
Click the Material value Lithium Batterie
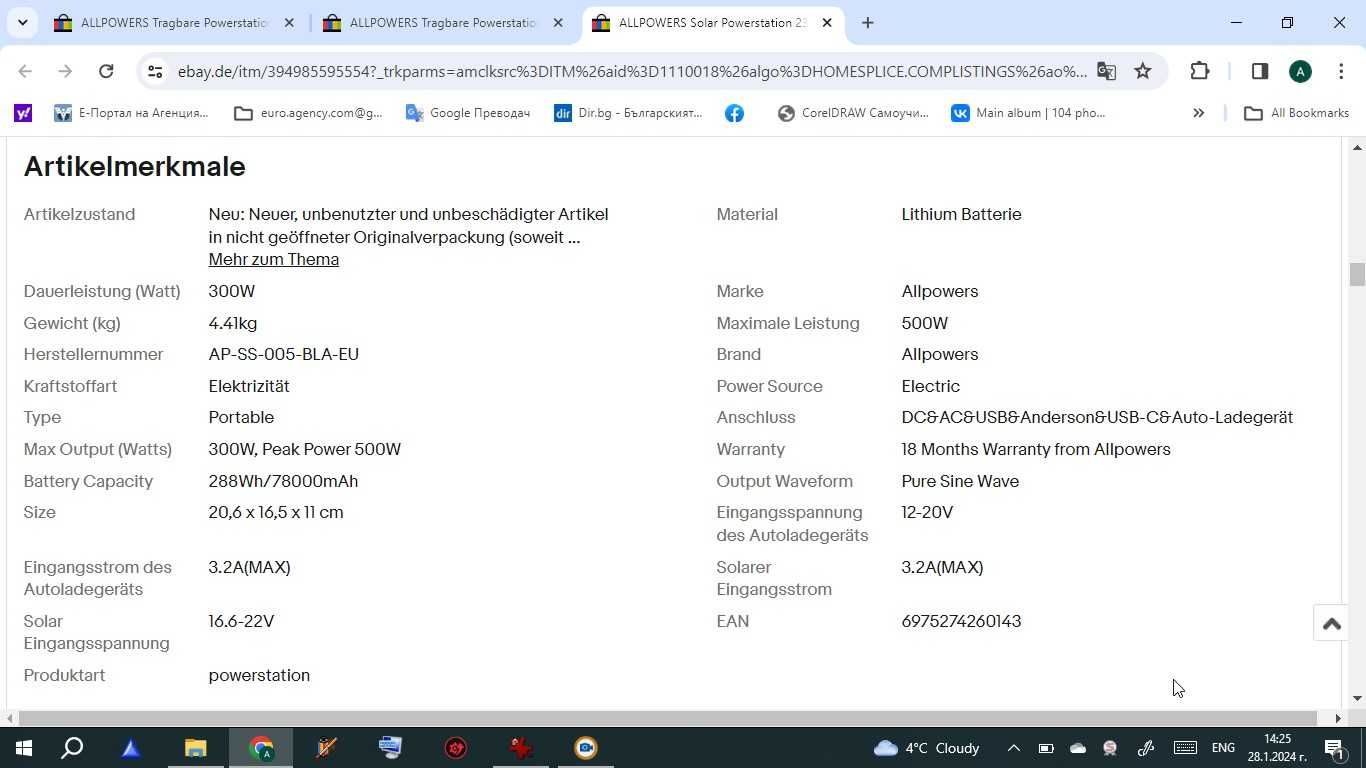pyautogui.click(x=961, y=214)
